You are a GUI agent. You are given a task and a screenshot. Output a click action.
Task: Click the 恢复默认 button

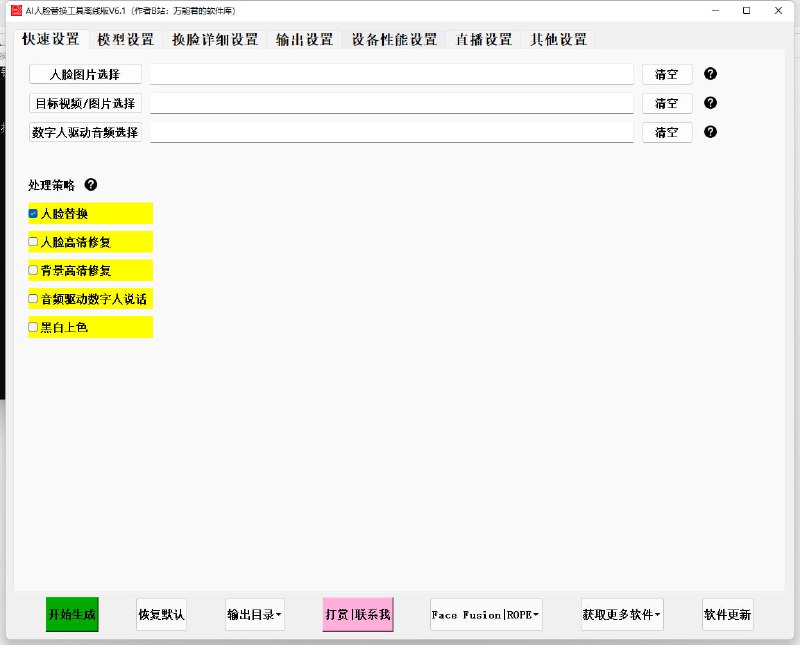point(161,615)
